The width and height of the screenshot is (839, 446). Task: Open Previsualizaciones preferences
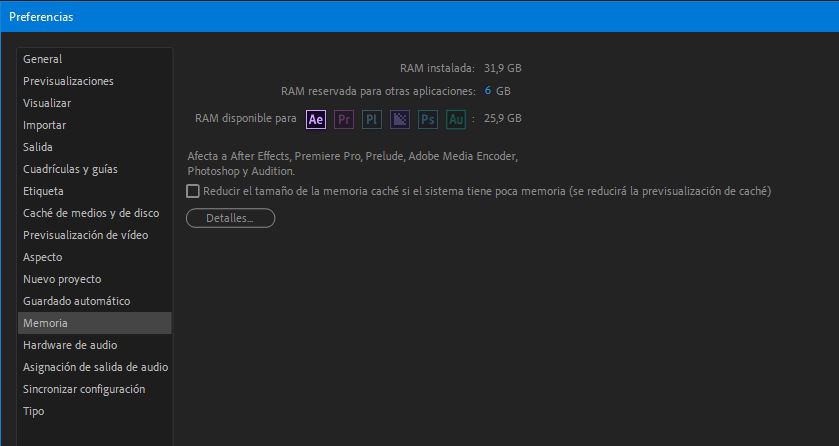tap(95, 81)
